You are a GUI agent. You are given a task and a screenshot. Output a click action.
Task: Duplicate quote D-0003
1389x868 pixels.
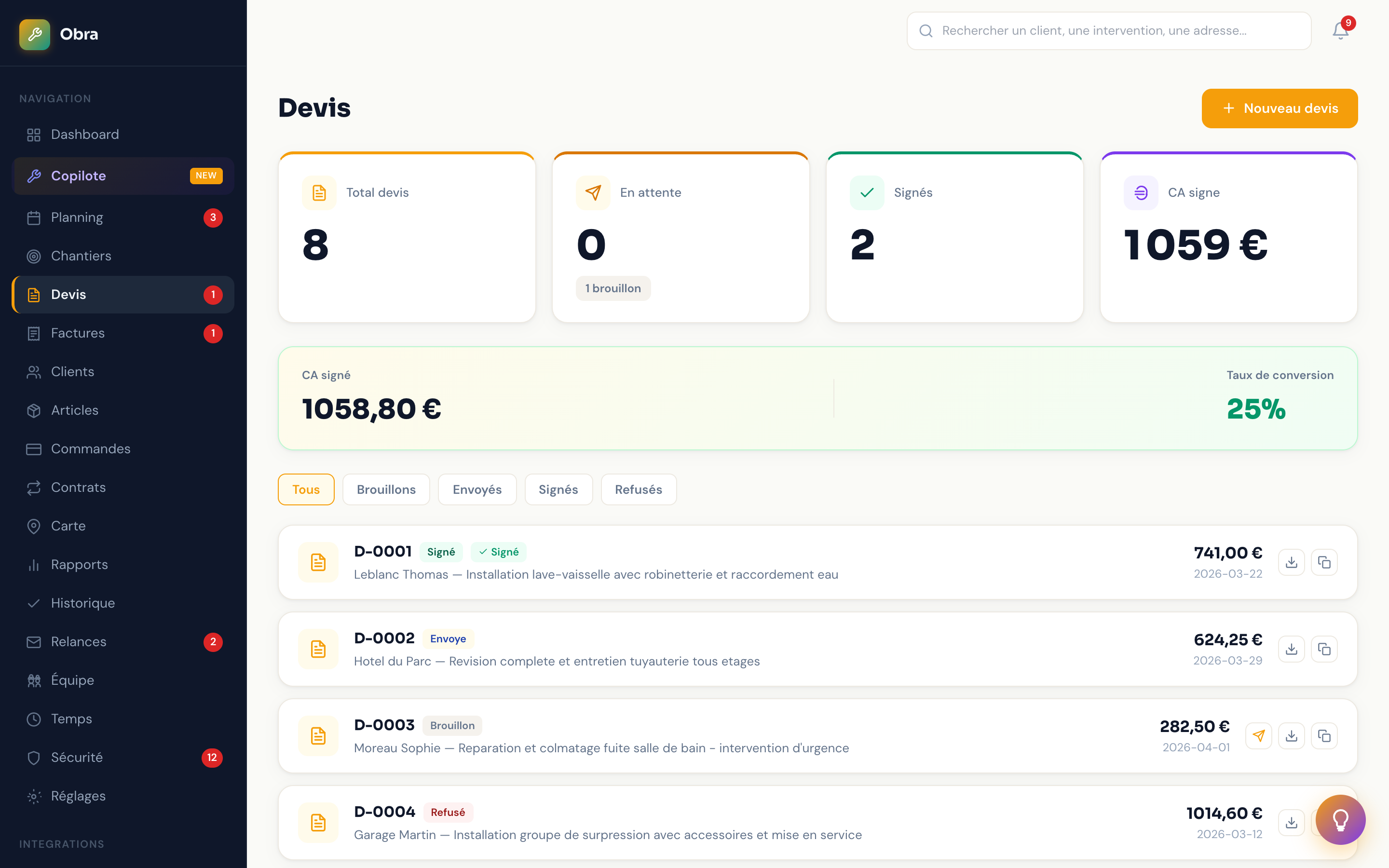point(1323,735)
